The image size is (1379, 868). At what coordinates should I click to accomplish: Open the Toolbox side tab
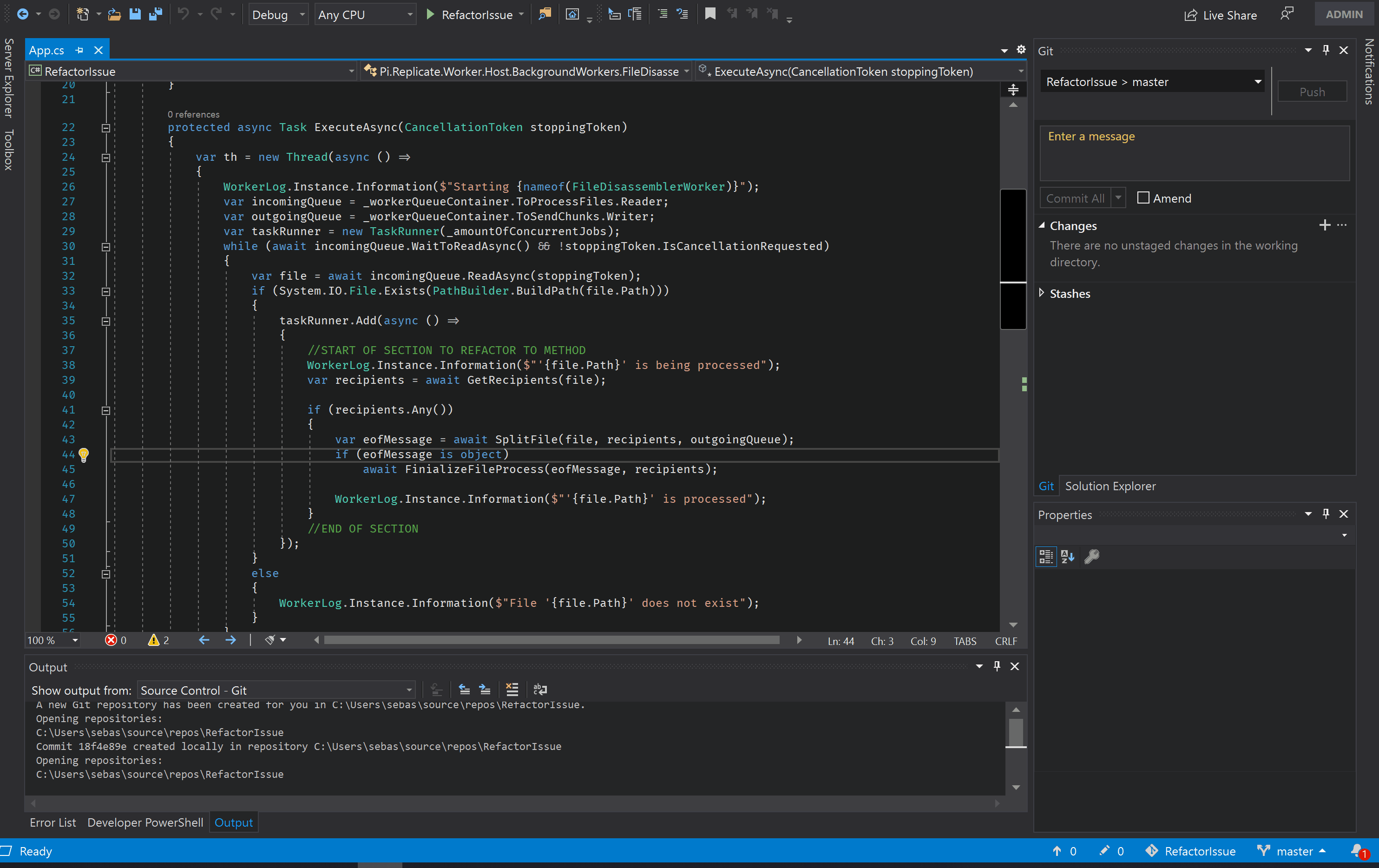point(8,150)
